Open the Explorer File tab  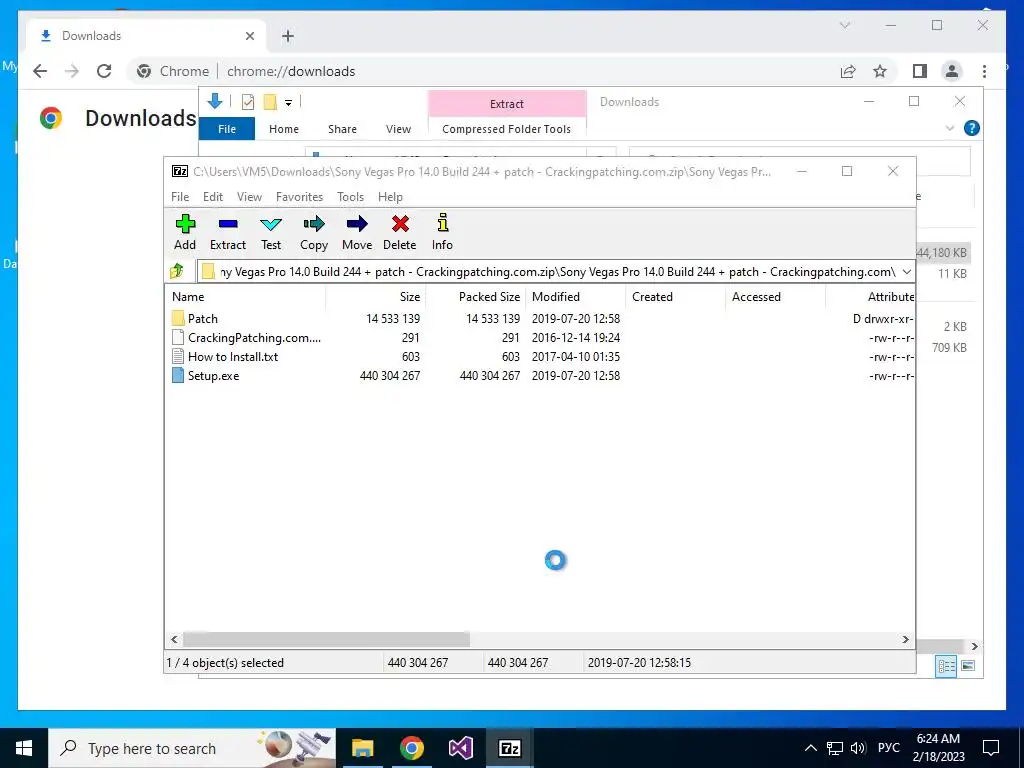point(227,129)
